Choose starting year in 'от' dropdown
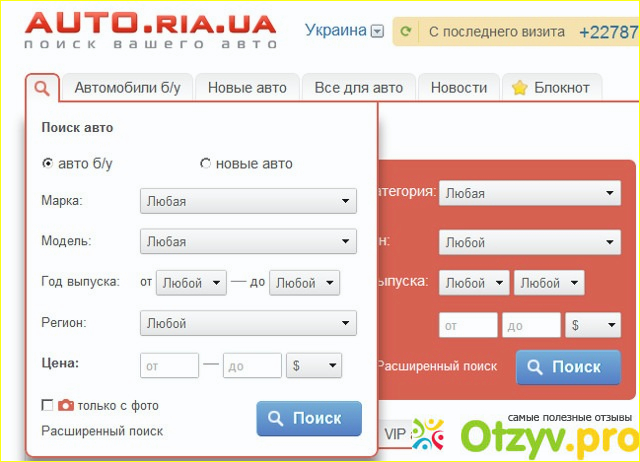This screenshot has height=462, width=640. point(191,283)
